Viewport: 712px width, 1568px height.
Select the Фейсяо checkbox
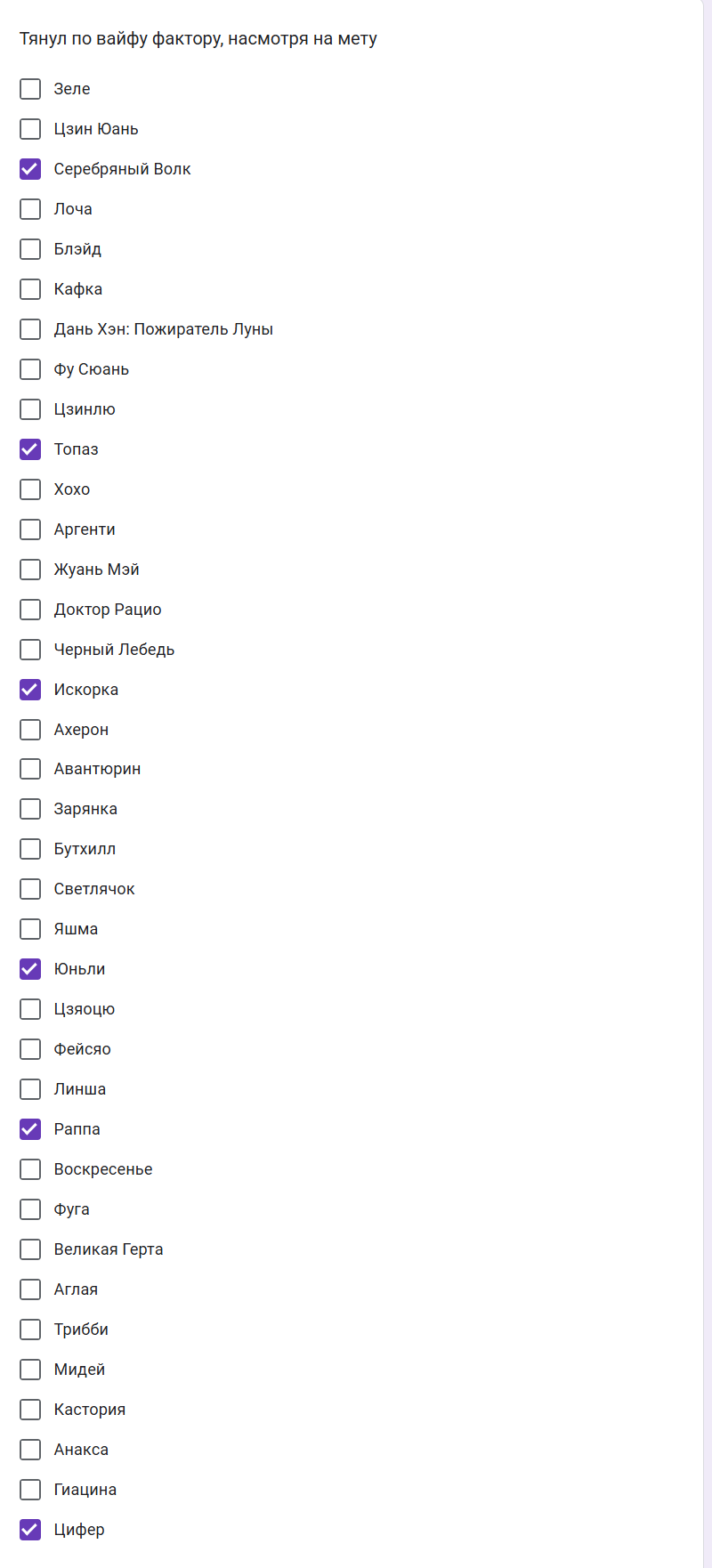click(30, 1049)
